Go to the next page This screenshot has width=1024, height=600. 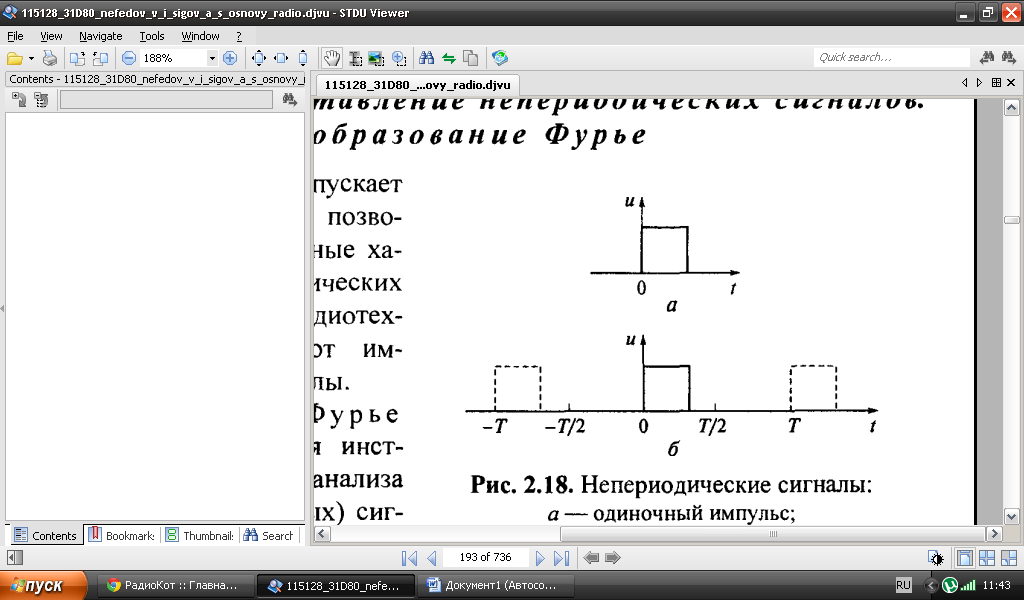[x=539, y=558]
